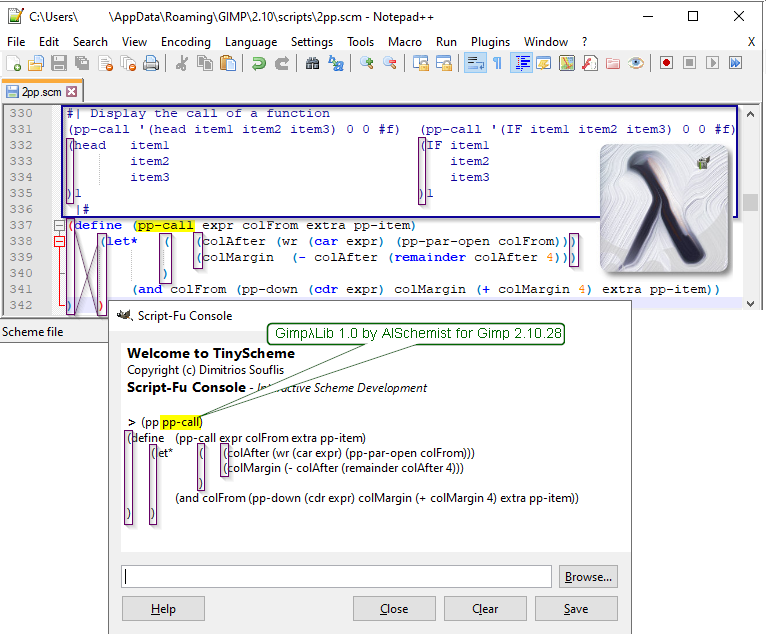Image resolution: width=766 pixels, height=634 pixels.
Task: Toggle the indent guide toolbar button
Action: (x=521, y=63)
